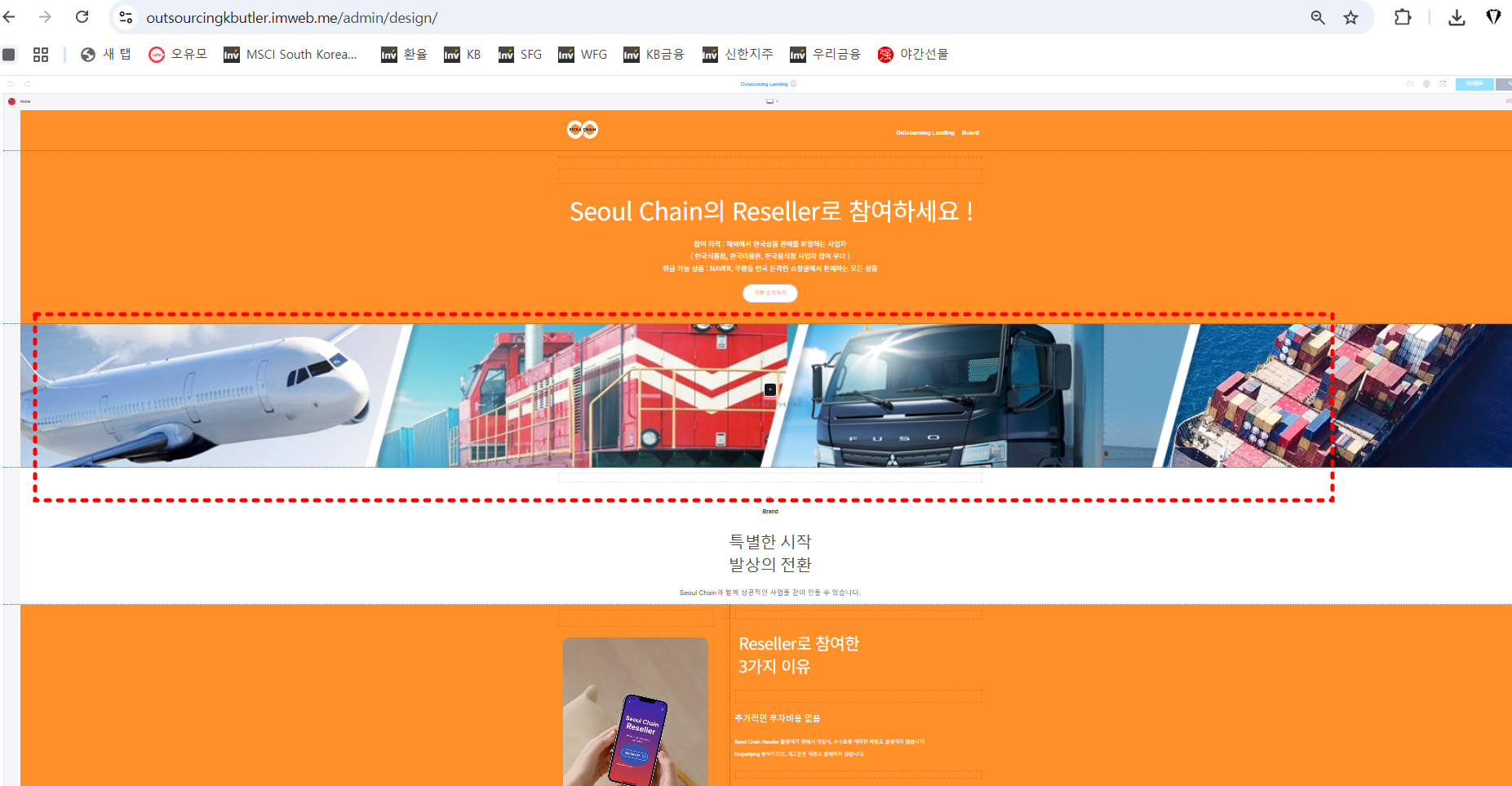Select the 3가지 이유 heading line
The width and height of the screenshot is (1512, 786).
click(774, 667)
